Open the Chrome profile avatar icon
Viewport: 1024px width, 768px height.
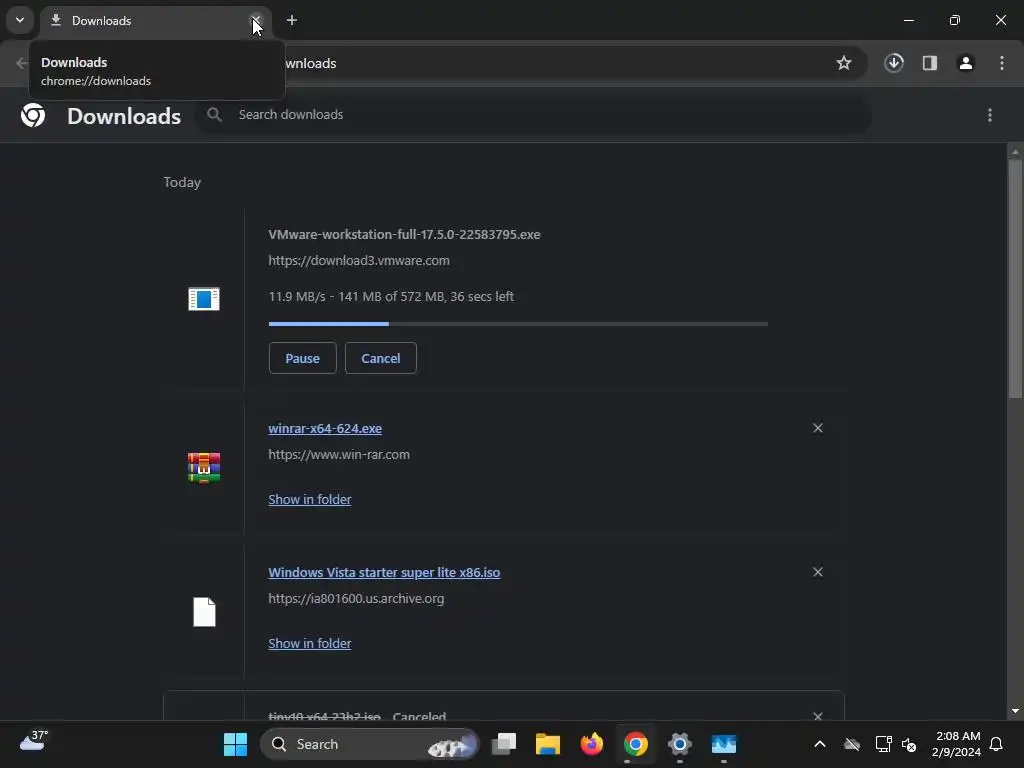966,63
